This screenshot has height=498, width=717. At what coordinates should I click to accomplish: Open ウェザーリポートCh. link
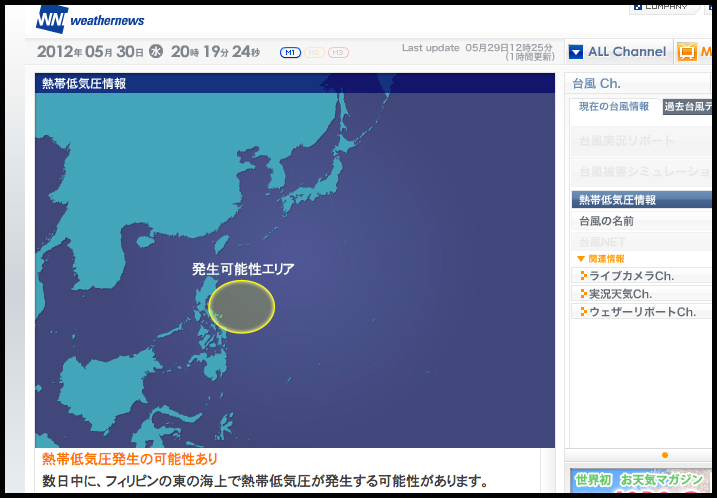pyautogui.click(x=642, y=312)
